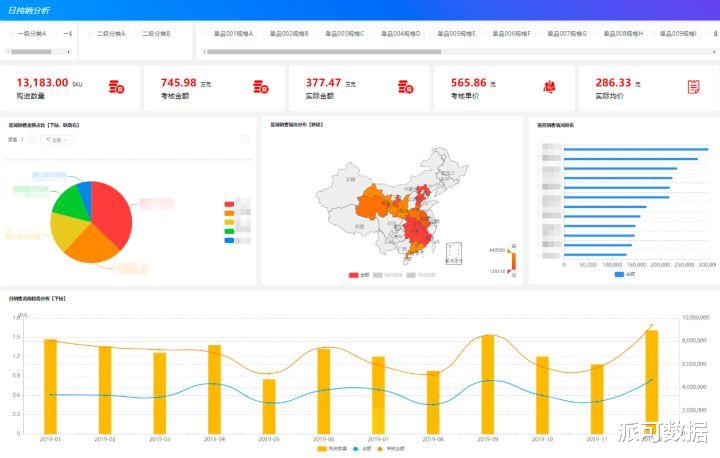This screenshot has width=720, height=458.
Task: Click the coin stack icon beside 13,183.00 SKU
Action: (x=116, y=86)
